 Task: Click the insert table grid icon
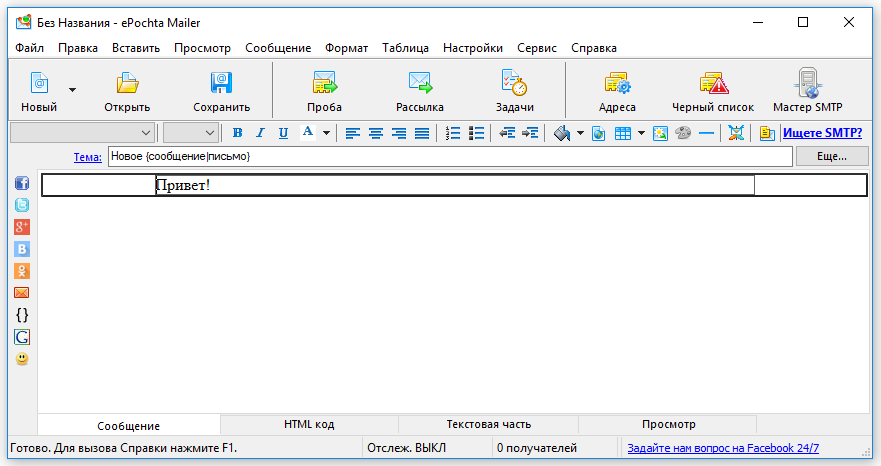click(x=623, y=133)
